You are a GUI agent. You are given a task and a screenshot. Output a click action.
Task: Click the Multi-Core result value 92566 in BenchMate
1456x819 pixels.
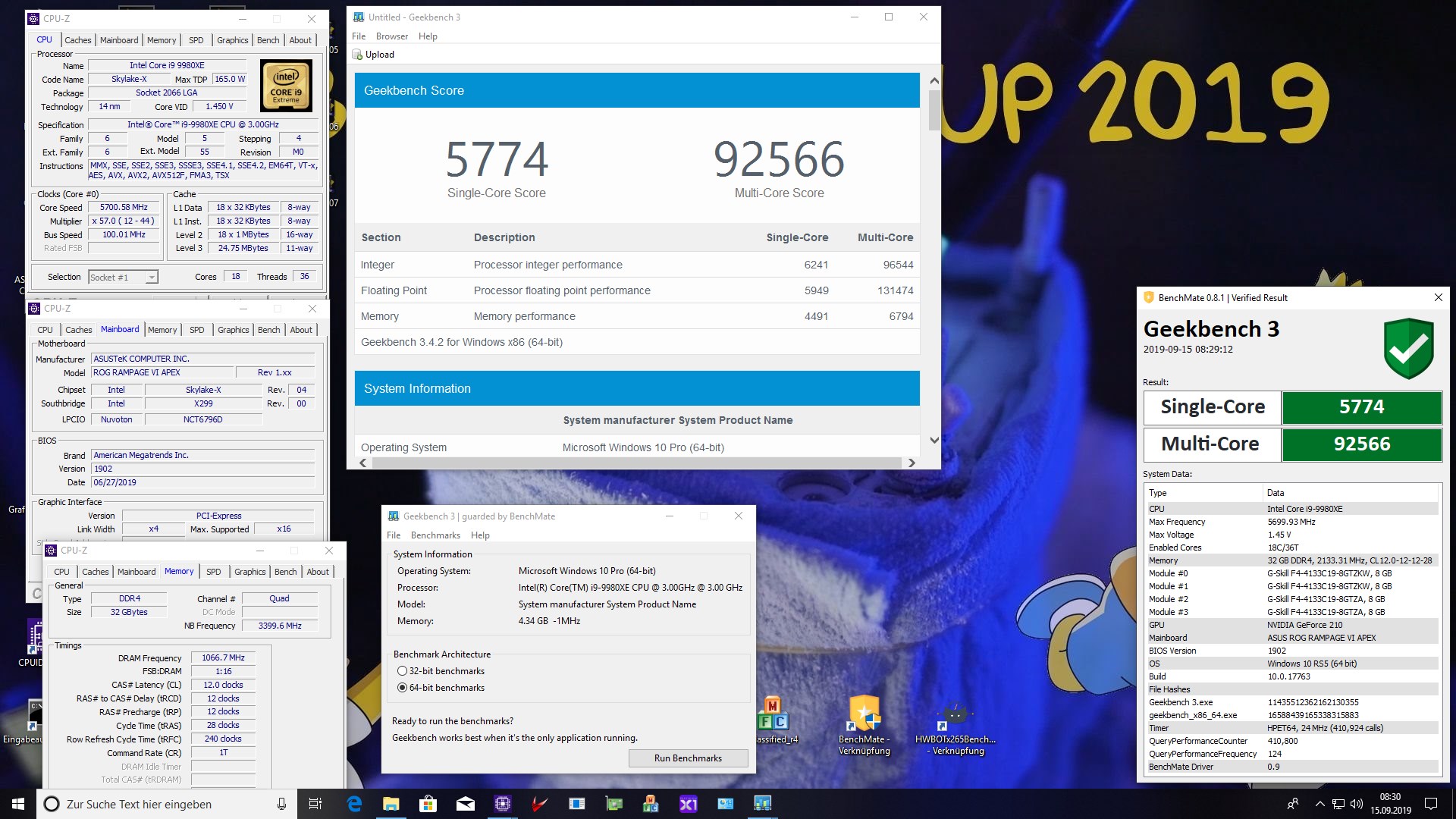(x=1361, y=444)
